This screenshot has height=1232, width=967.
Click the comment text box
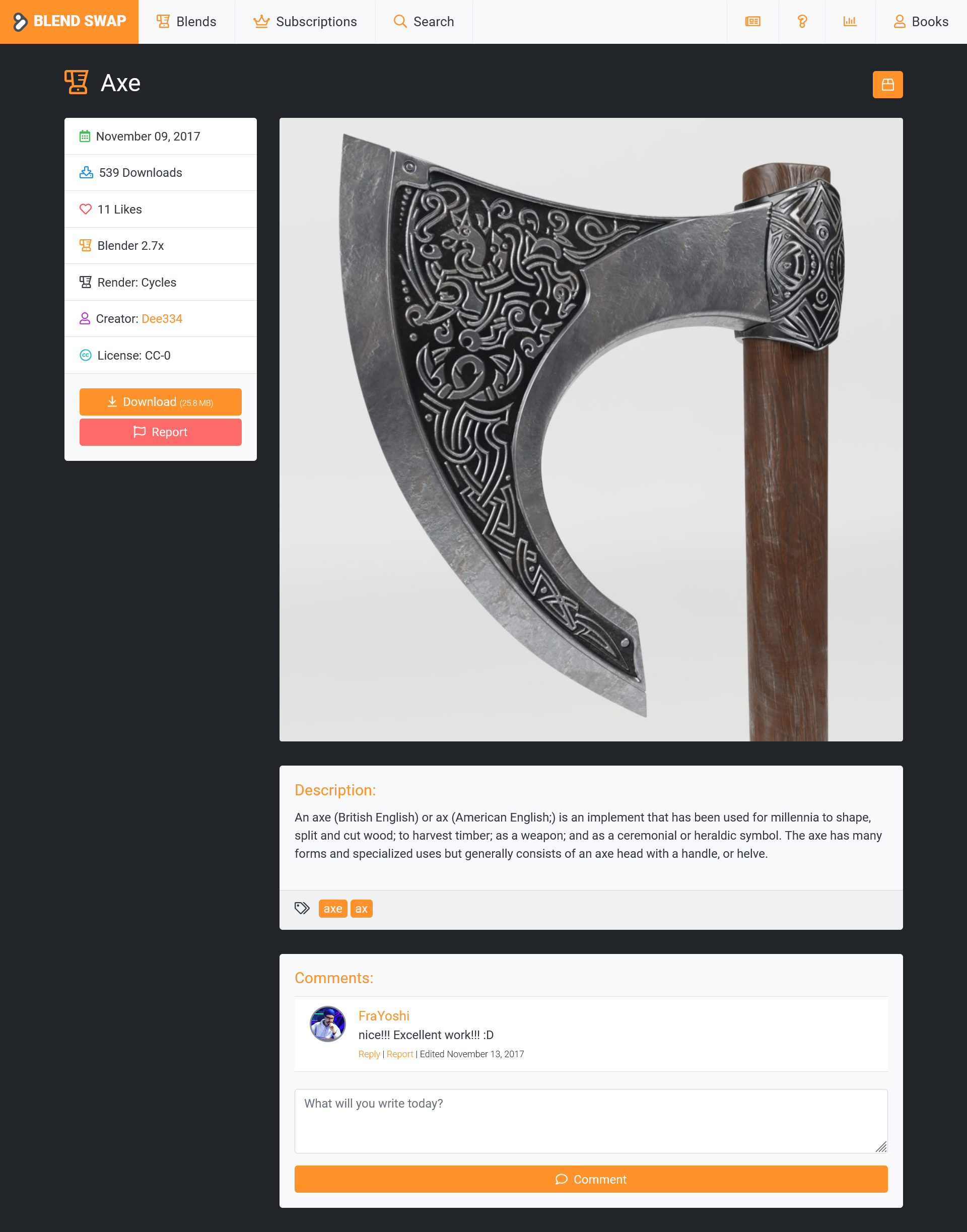pyautogui.click(x=590, y=1121)
